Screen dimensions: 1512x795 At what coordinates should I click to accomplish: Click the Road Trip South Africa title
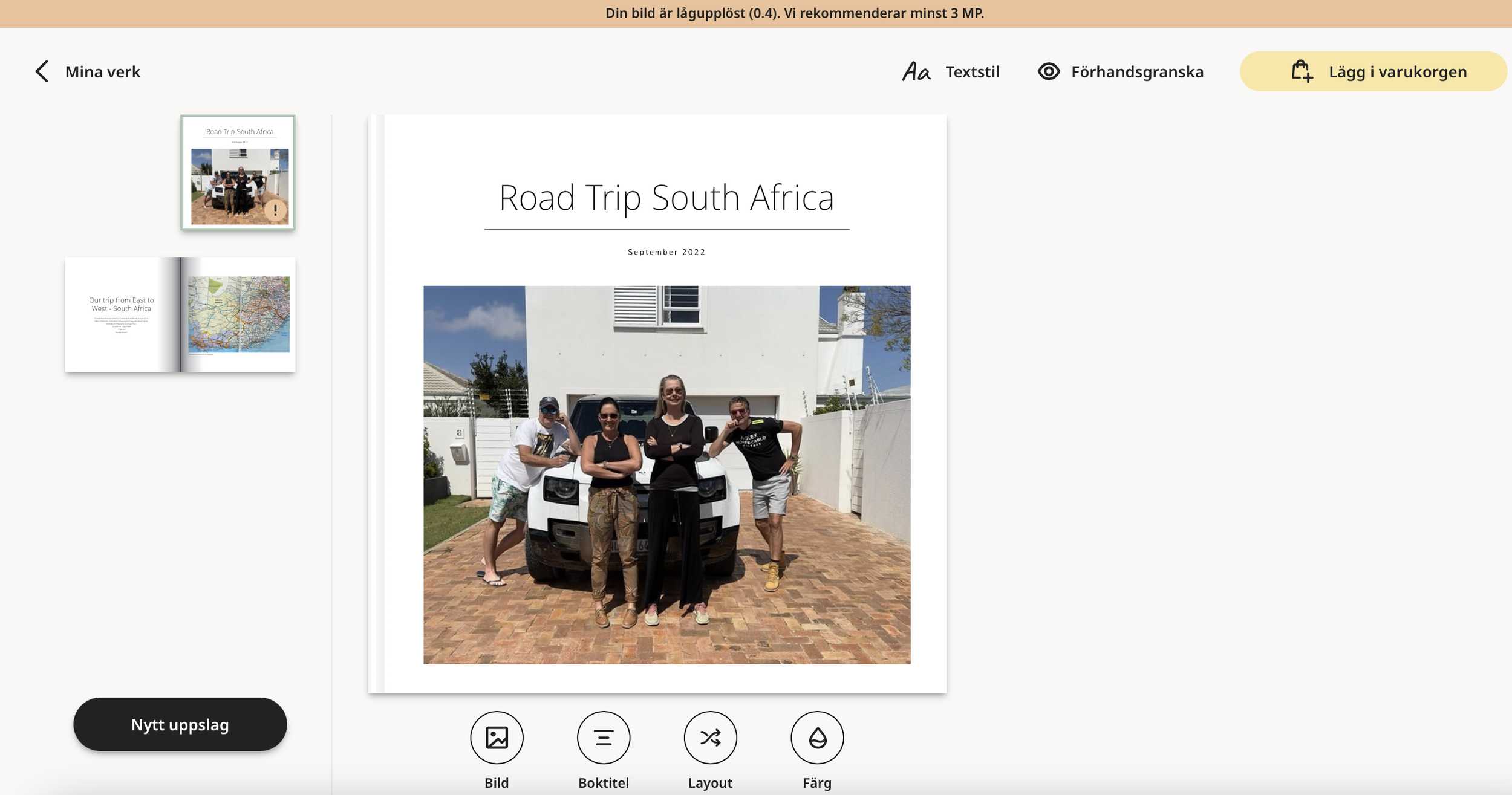point(666,198)
